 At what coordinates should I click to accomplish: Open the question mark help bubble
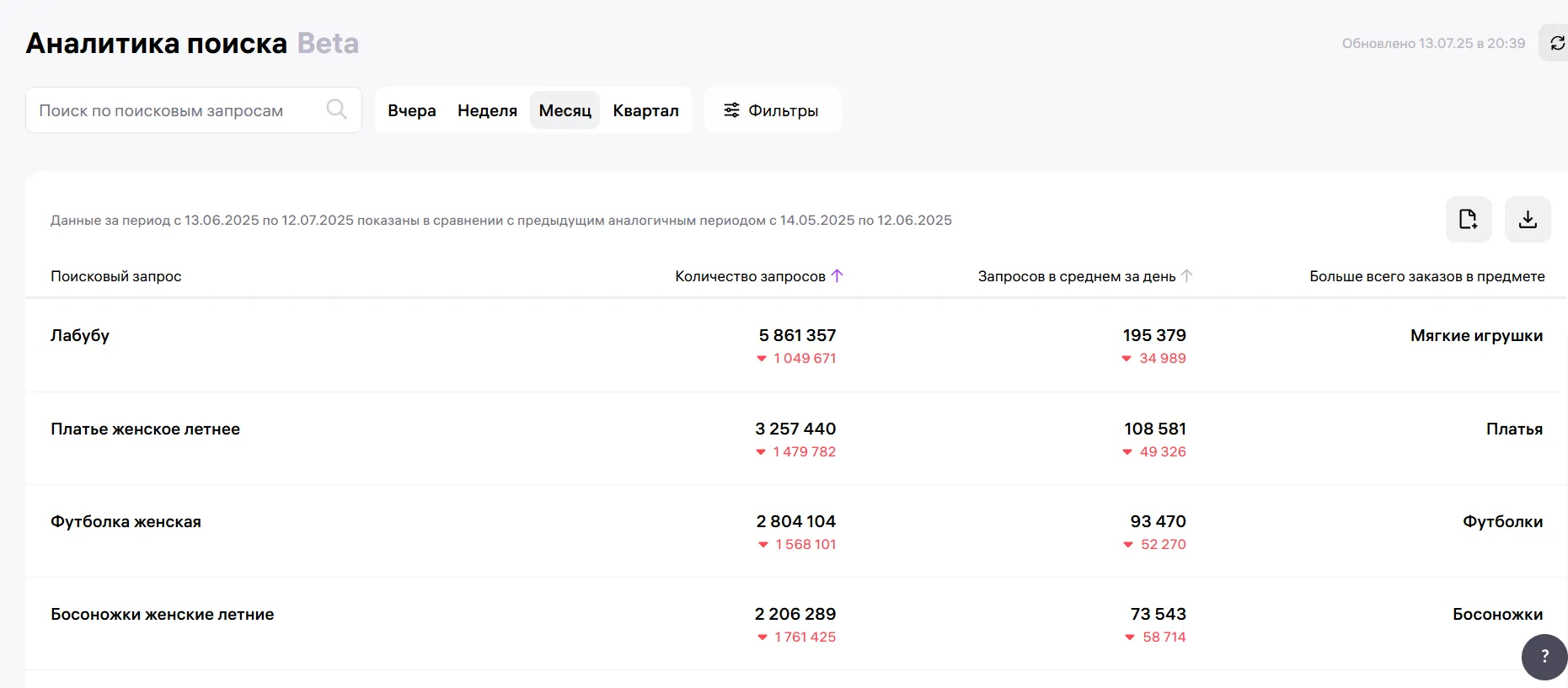pyautogui.click(x=1544, y=656)
